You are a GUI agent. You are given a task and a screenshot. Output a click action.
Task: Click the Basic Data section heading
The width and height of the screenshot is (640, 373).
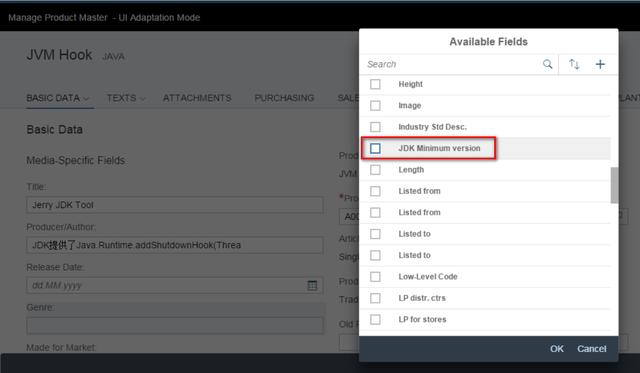(54, 130)
